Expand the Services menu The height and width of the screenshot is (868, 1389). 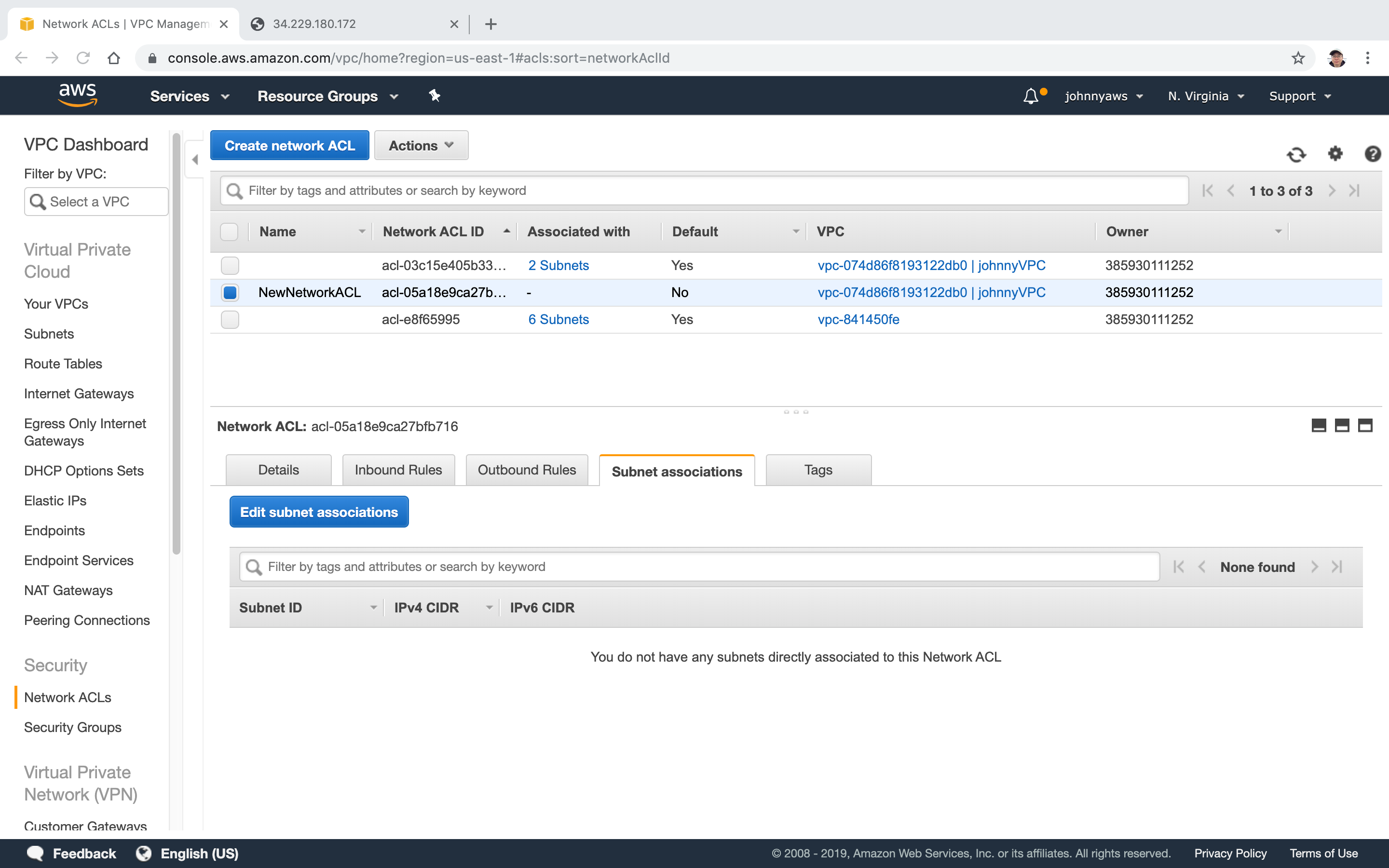[x=190, y=96]
